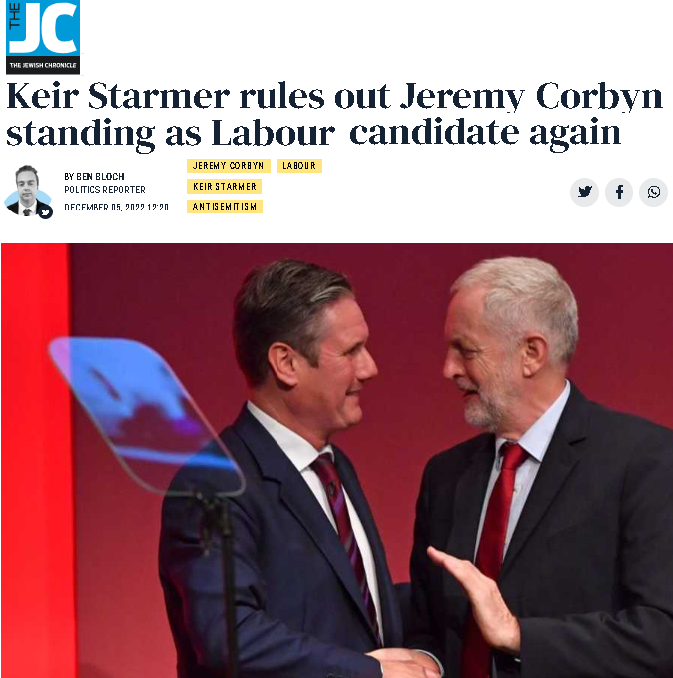Open Ben Bloch's Twitter badge icon
The image size is (673, 678).
(x=45, y=212)
